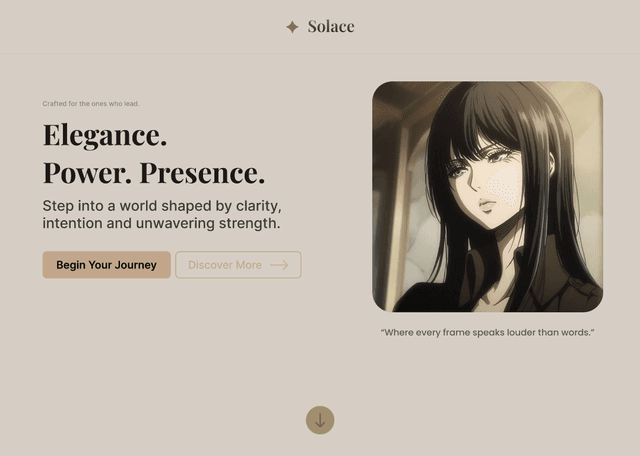Click the four-point sparkle logo icon
Image resolution: width=640 pixels, height=456 pixels.
tap(292, 27)
